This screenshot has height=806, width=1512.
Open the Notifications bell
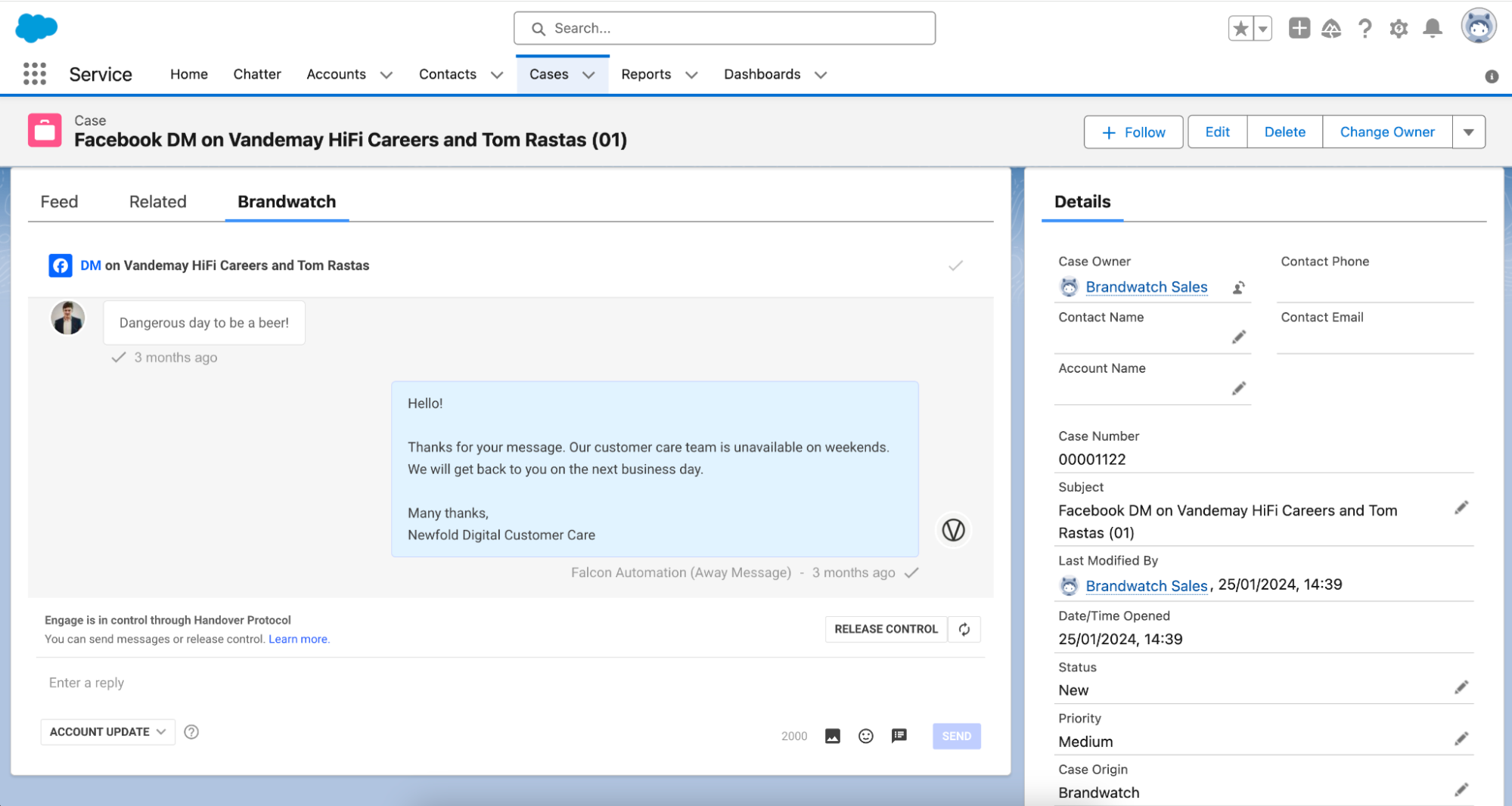pos(1432,29)
